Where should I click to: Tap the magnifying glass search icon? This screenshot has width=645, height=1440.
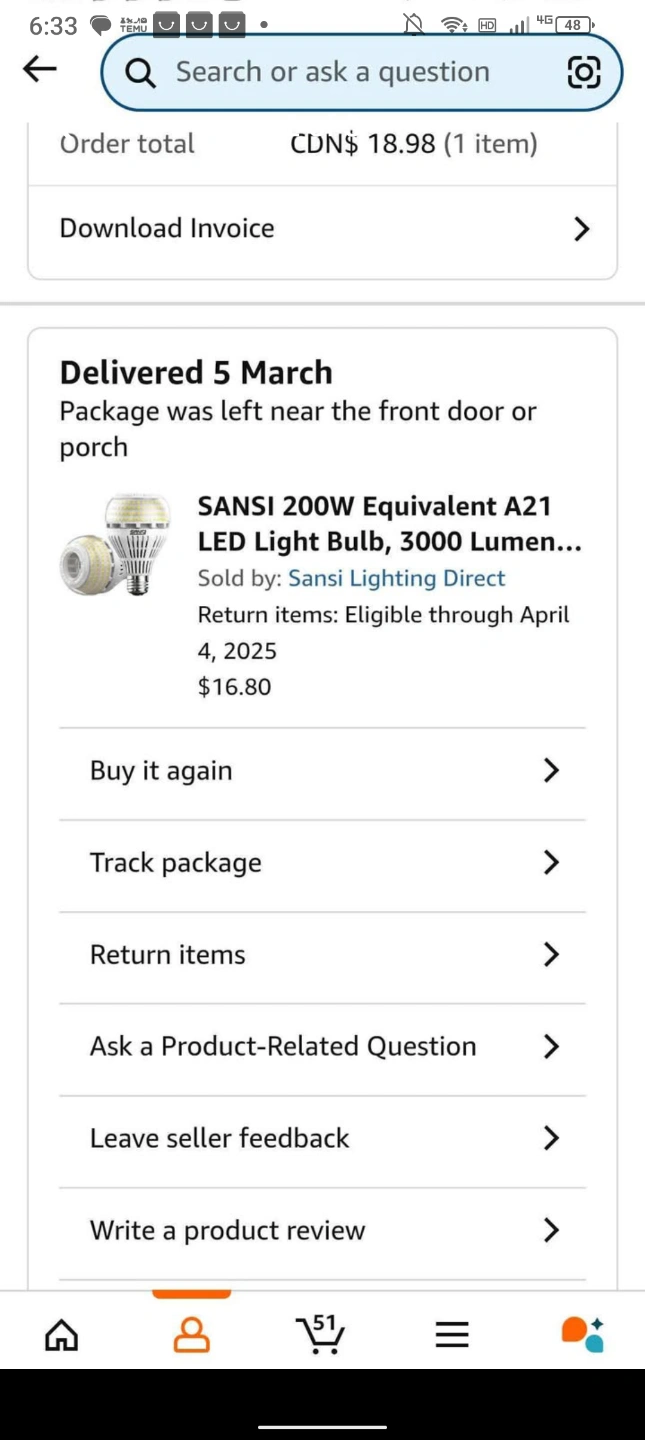[x=141, y=73]
